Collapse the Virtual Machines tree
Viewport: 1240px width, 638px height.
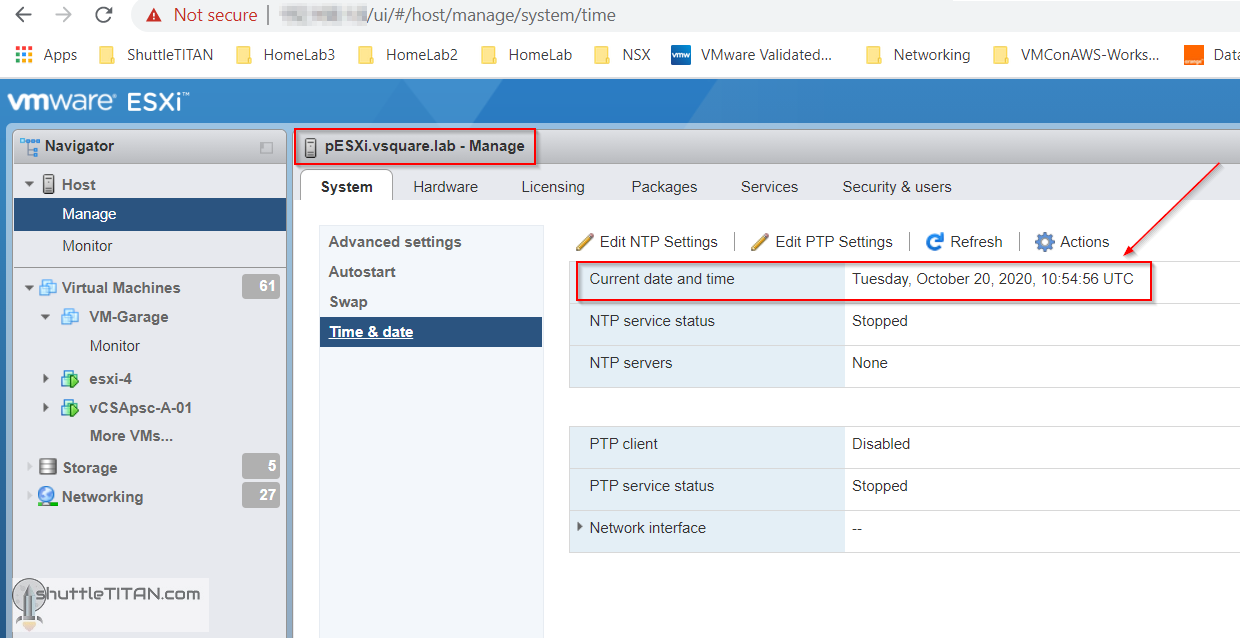coord(29,287)
